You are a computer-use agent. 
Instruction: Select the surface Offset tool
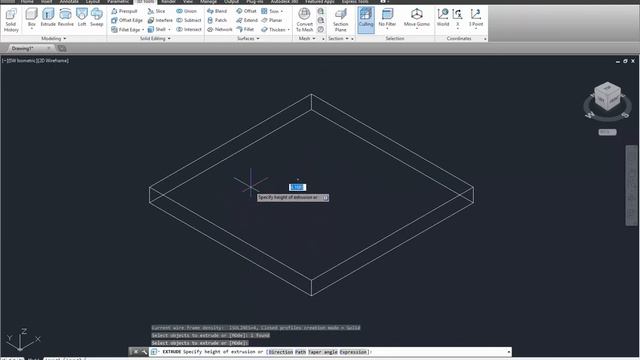(246, 11)
